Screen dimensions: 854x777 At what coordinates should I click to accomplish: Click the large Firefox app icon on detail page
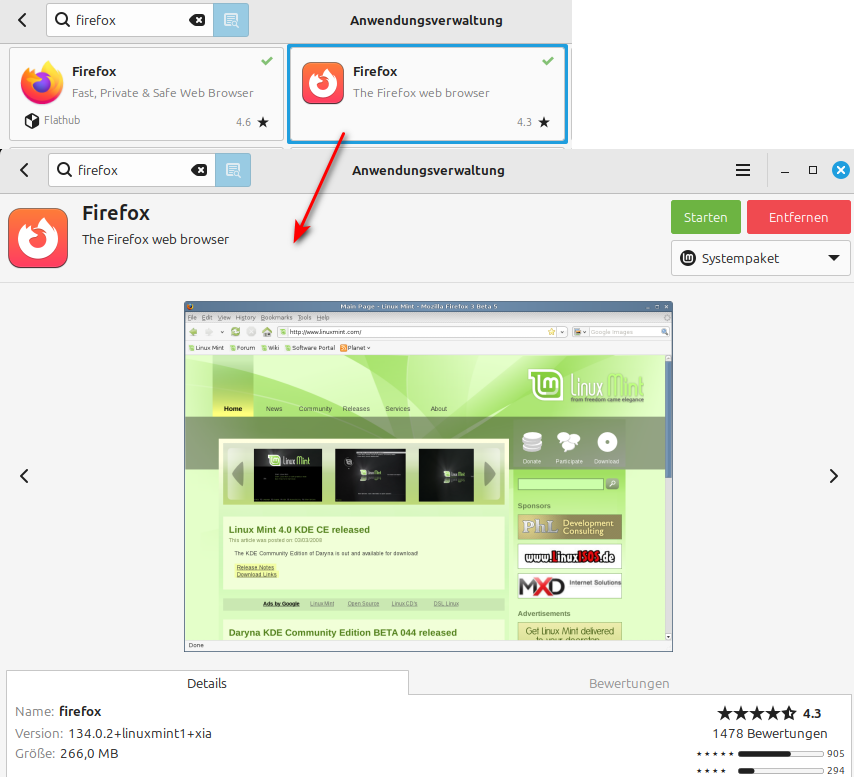click(x=38, y=238)
